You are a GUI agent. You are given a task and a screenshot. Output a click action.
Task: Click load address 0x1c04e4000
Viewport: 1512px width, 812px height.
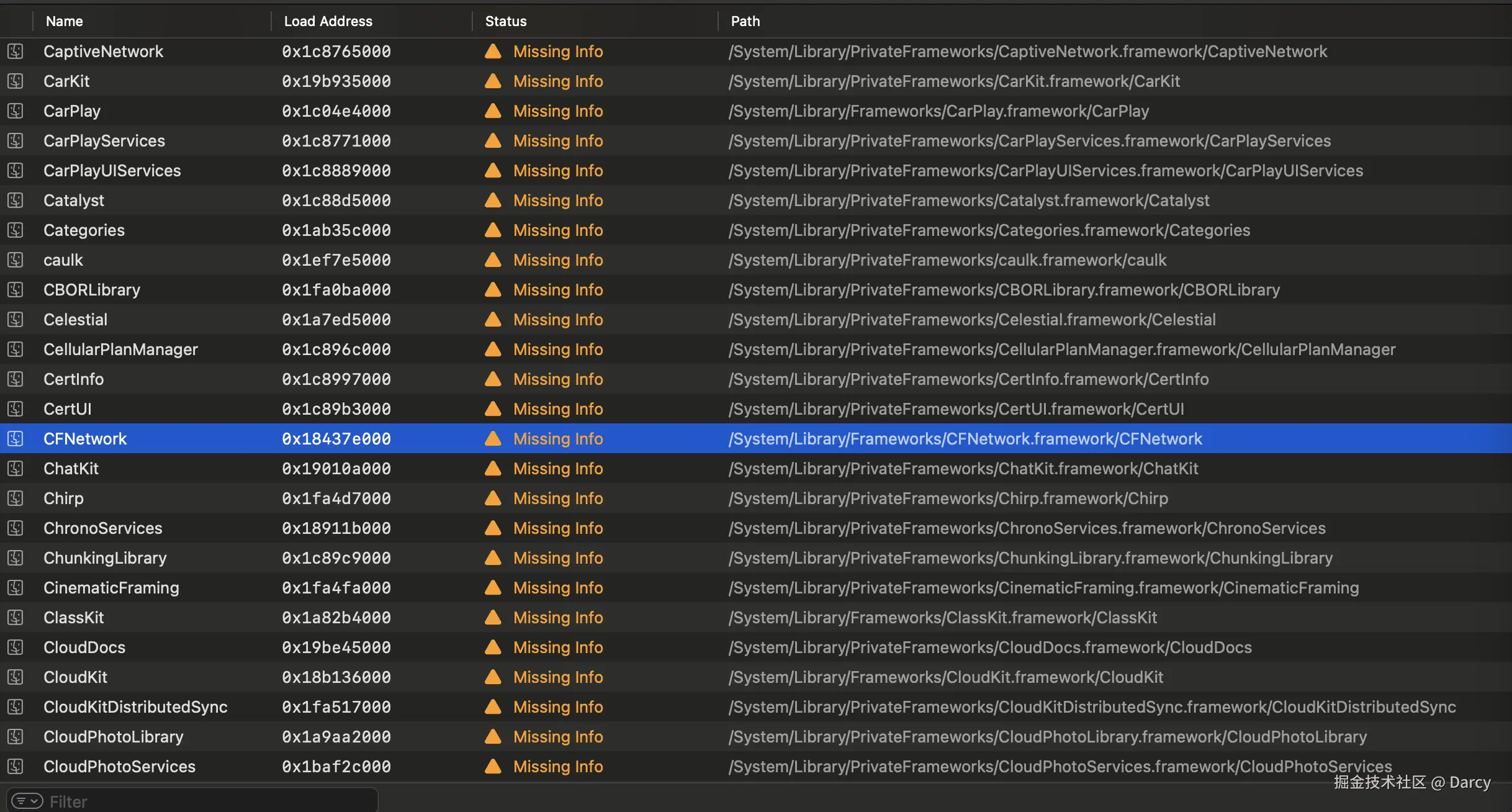336,111
